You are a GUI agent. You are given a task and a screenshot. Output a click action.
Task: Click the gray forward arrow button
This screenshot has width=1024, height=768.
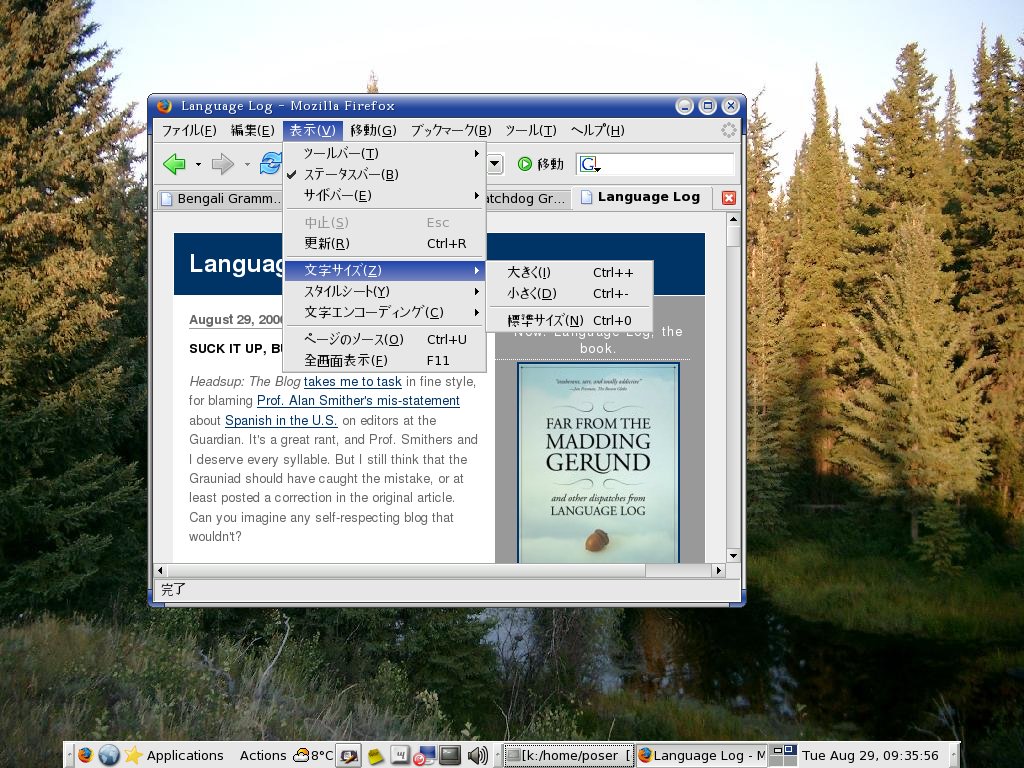point(223,164)
